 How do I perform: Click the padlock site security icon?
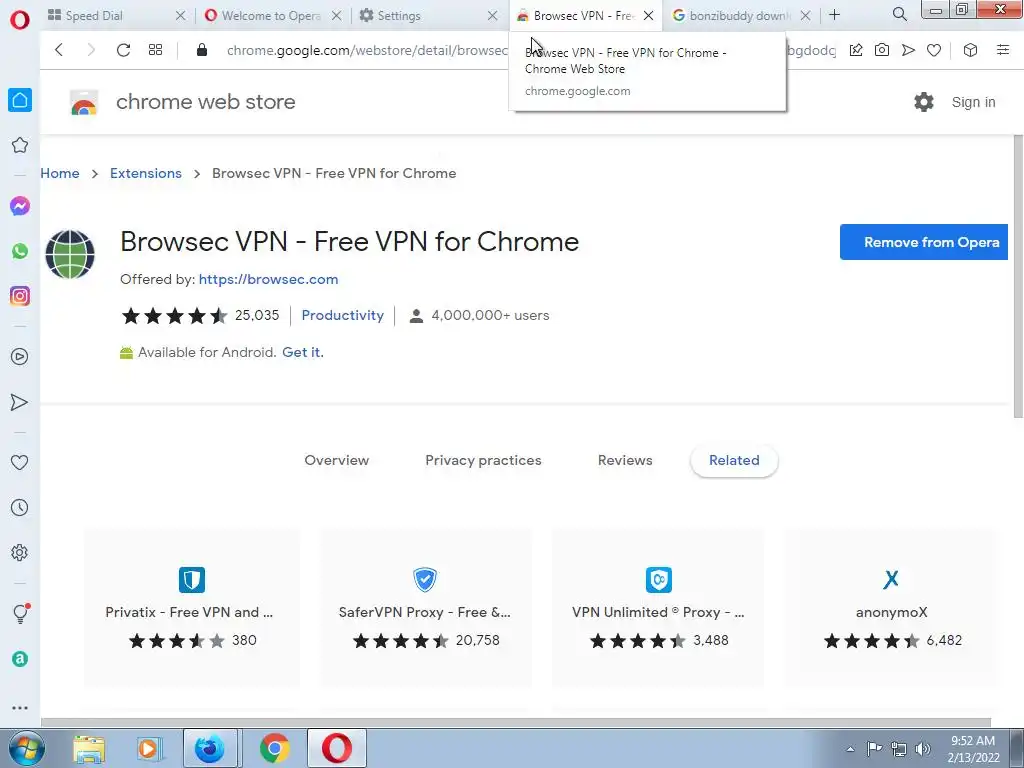202,50
